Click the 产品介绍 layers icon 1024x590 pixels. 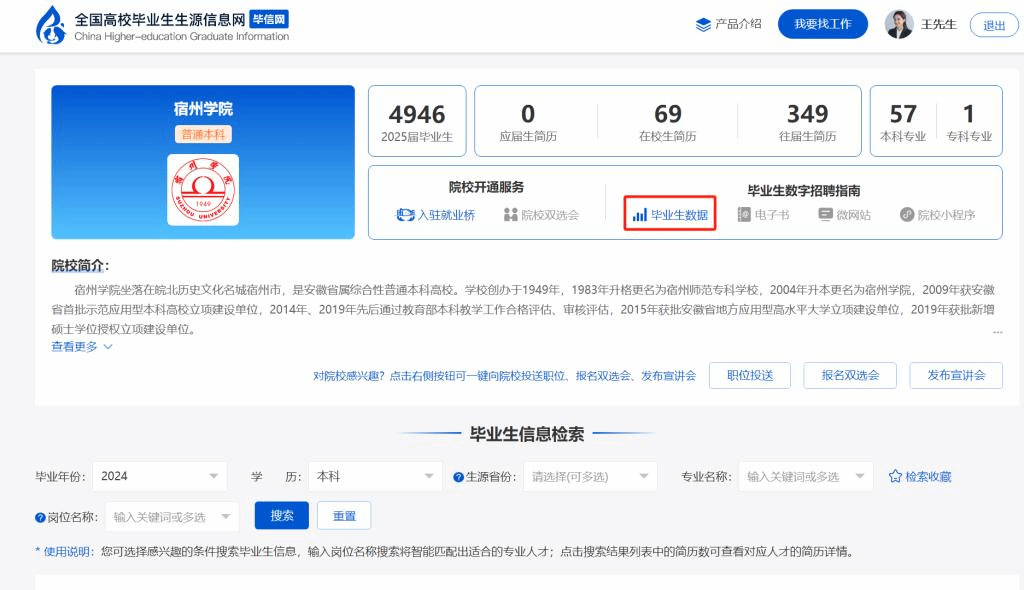tap(703, 24)
